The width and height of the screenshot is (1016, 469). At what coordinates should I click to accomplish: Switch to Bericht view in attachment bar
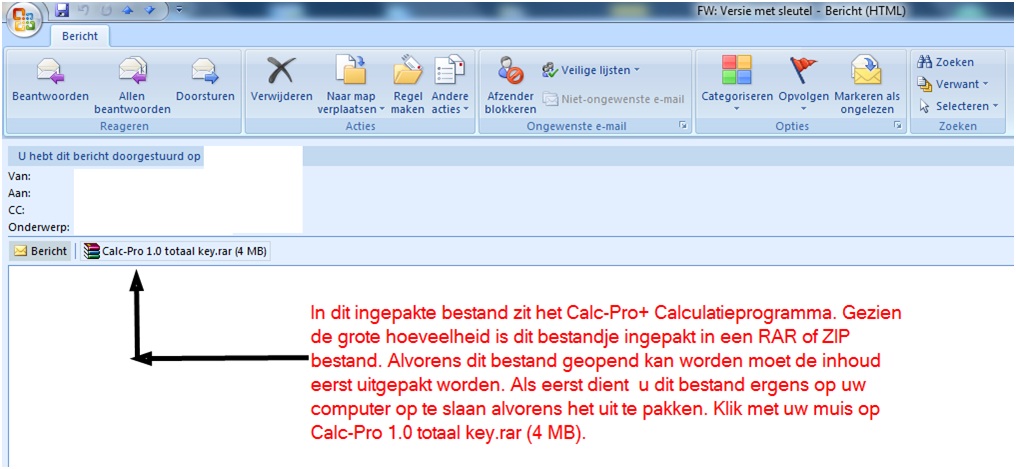[x=41, y=251]
